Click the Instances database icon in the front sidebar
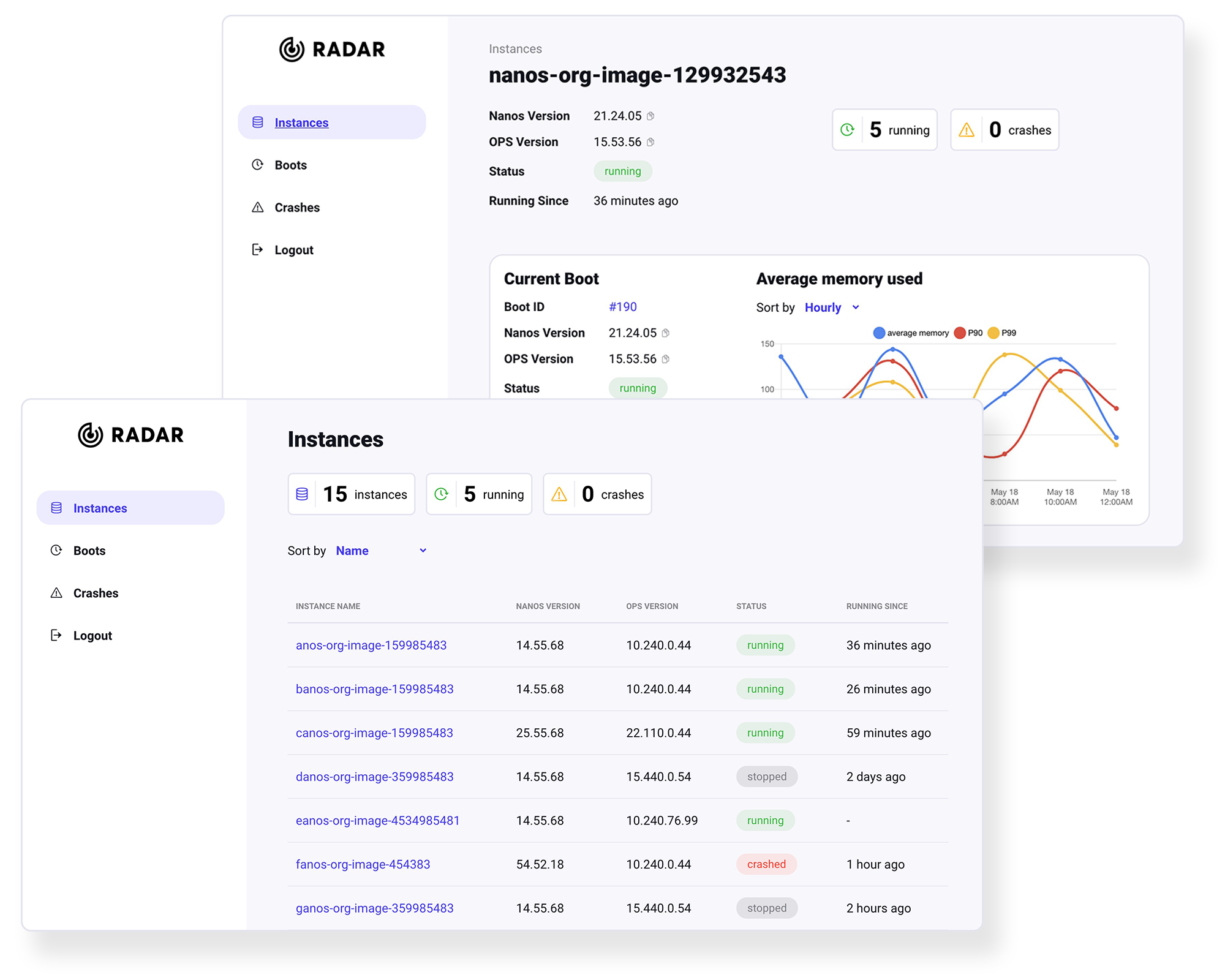 pyautogui.click(x=56, y=508)
